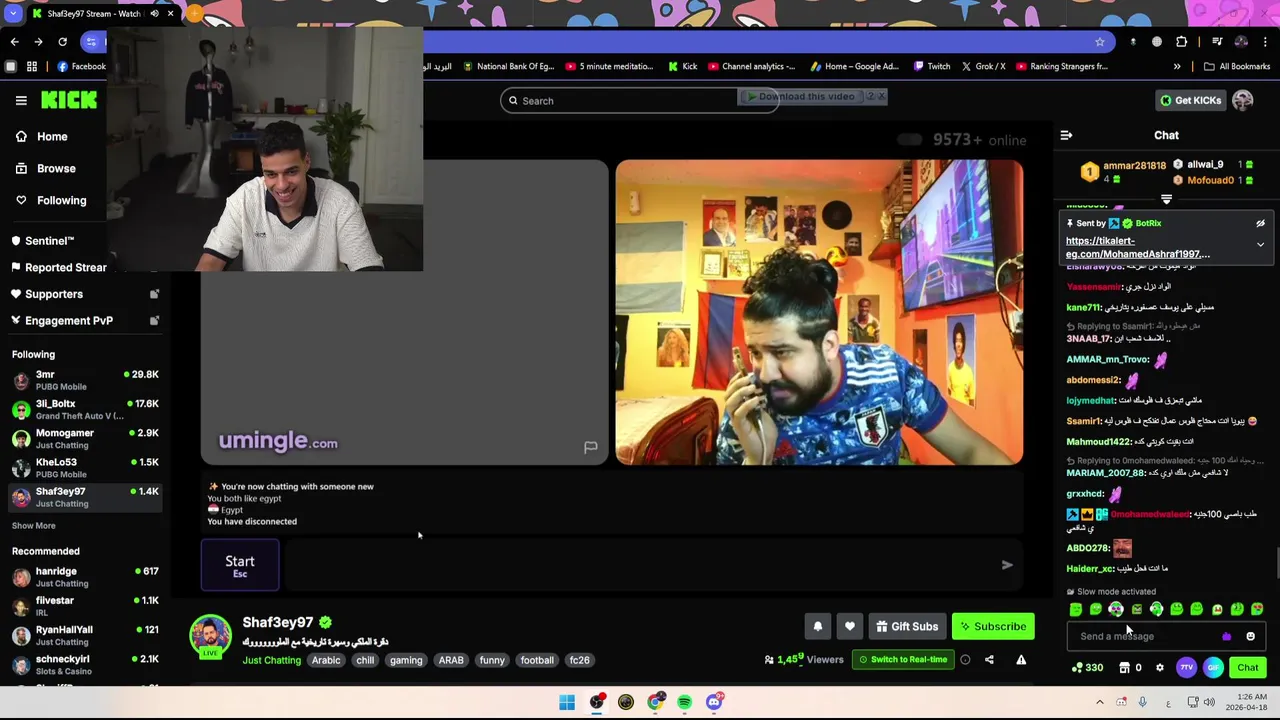This screenshot has height=720, width=1280.
Task: Open 3li_Boltx followed channel
Action: 85,409
